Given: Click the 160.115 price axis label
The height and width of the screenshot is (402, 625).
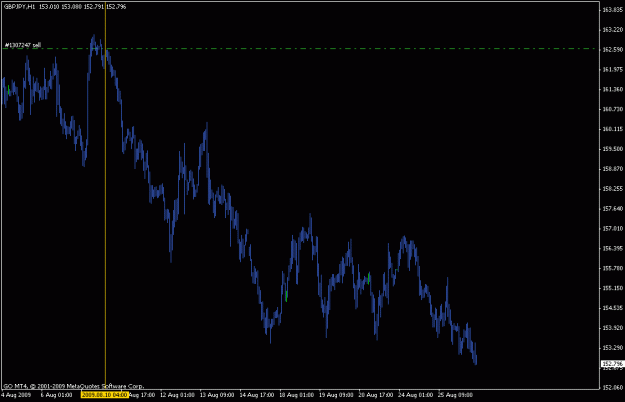Looking at the screenshot, I should pyautogui.click(x=612, y=129).
